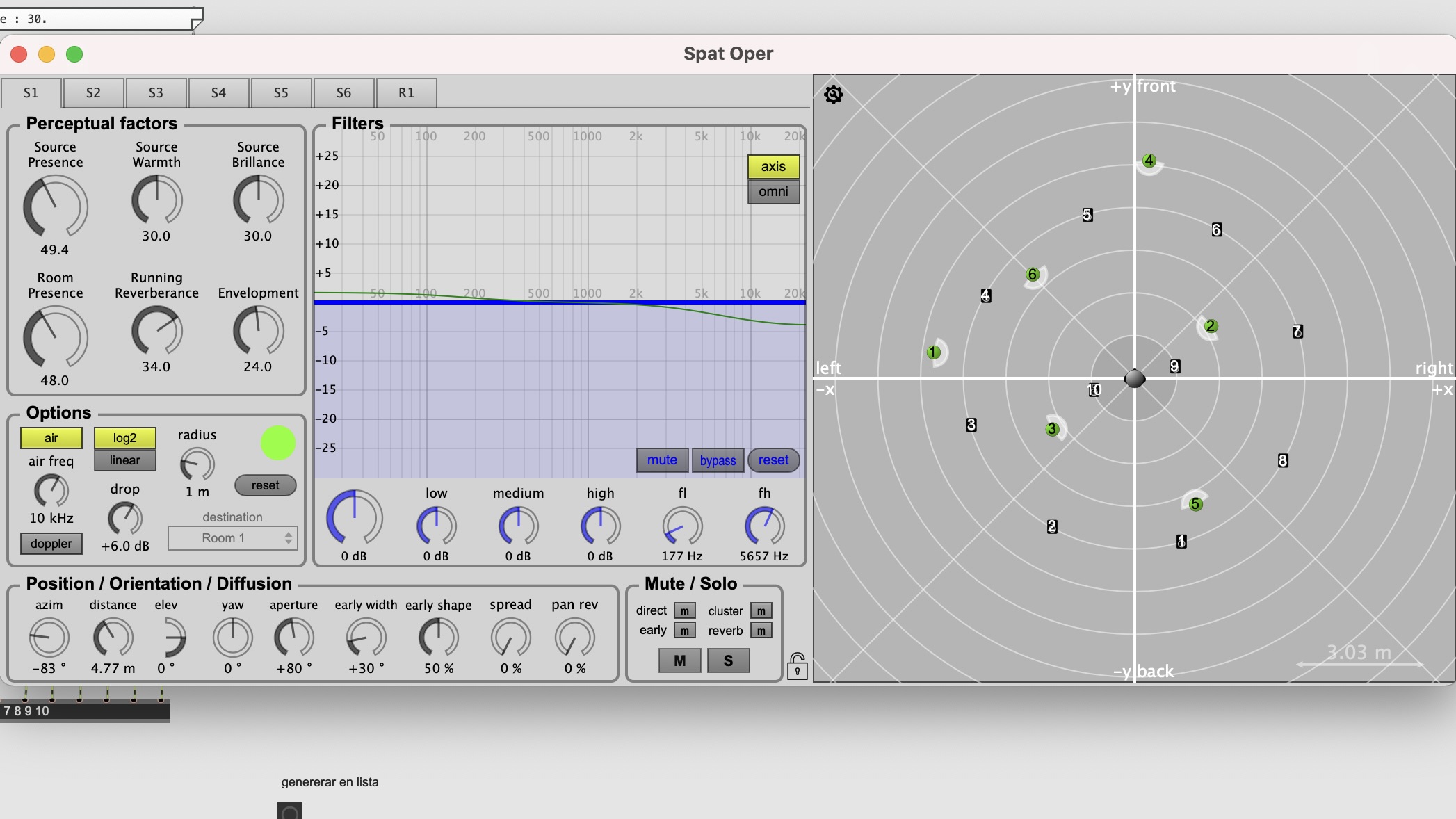The height and width of the screenshot is (819, 1456).
Task: Toggle the air option button
Action: (51, 438)
